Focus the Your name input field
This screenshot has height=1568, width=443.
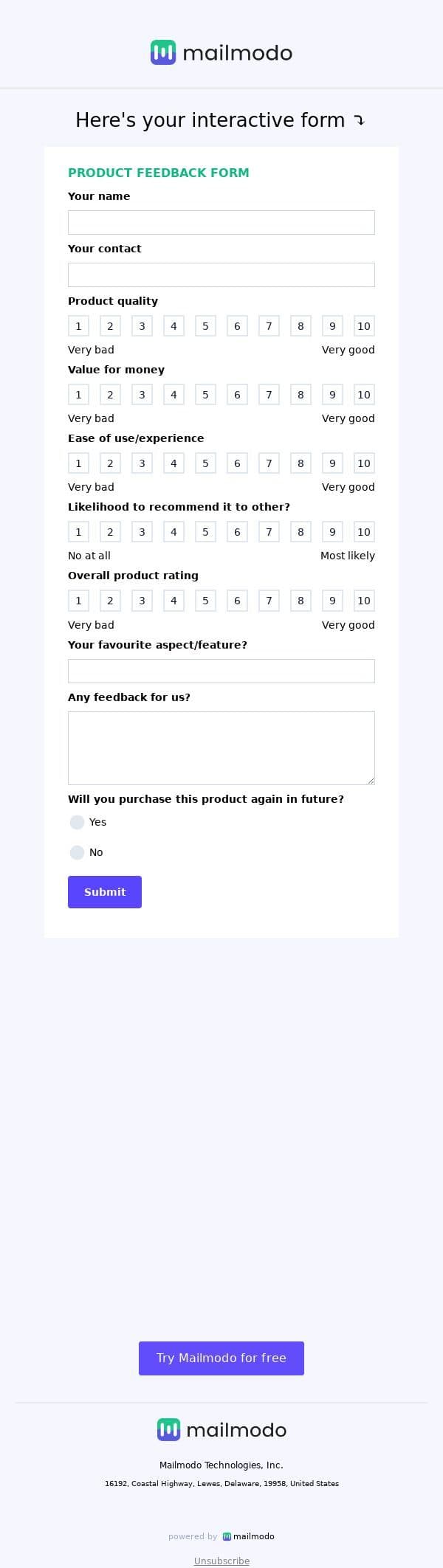coord(221,222)
